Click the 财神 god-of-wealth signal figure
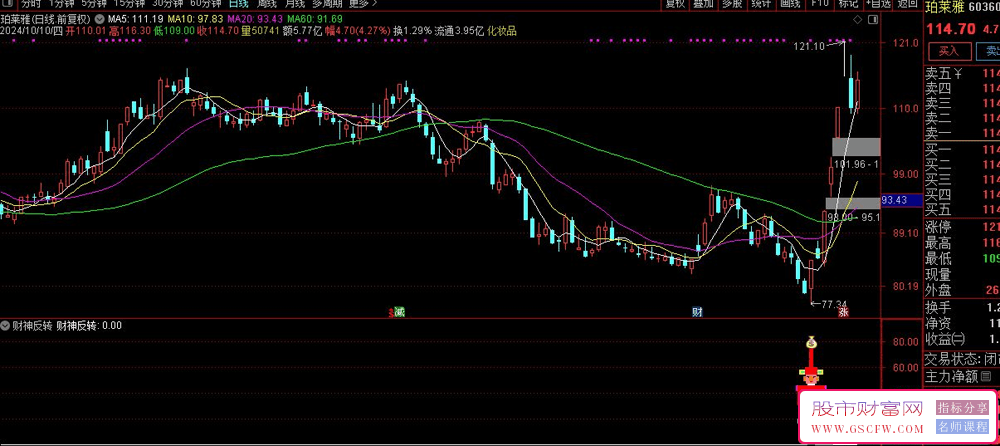The image size is (1000, 446). (x=811, y=379)
